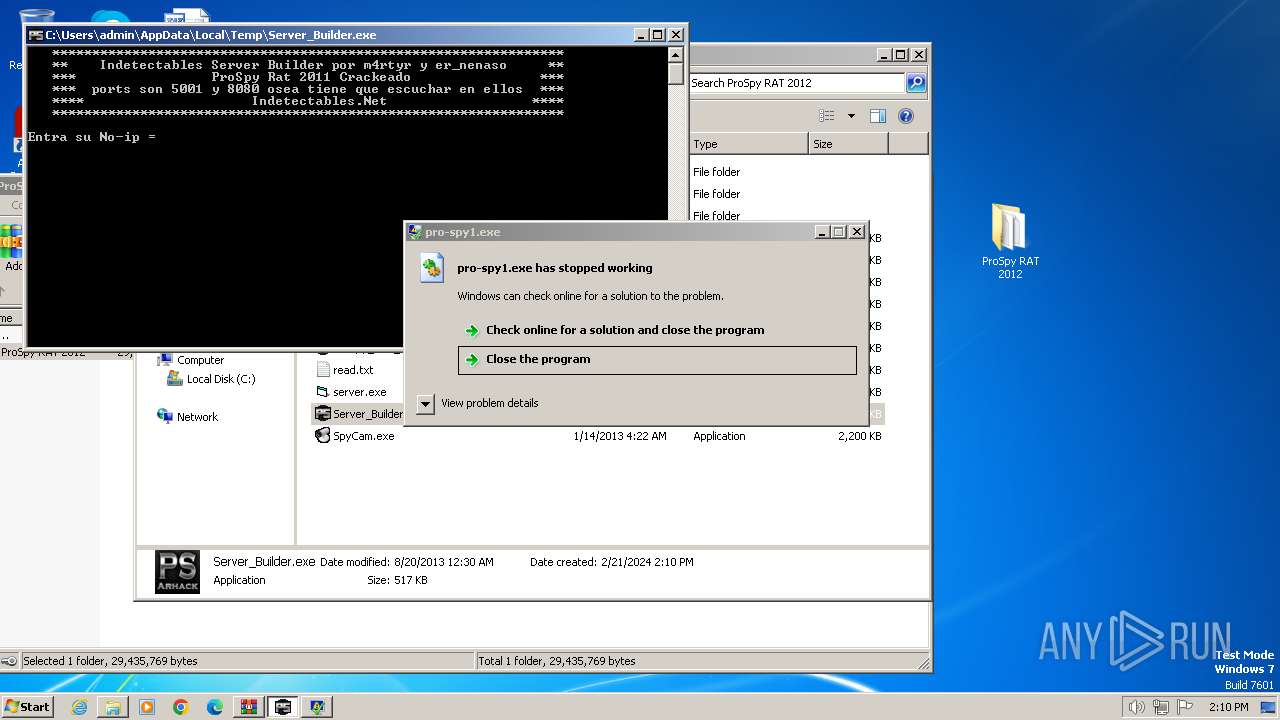Maximize the Server_Builder.exe console window

[658, 35]
